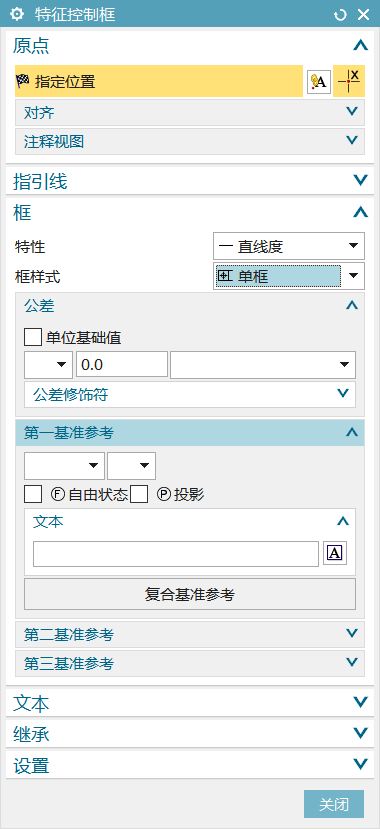Enable the 单位基础值 checkbox

33,338
